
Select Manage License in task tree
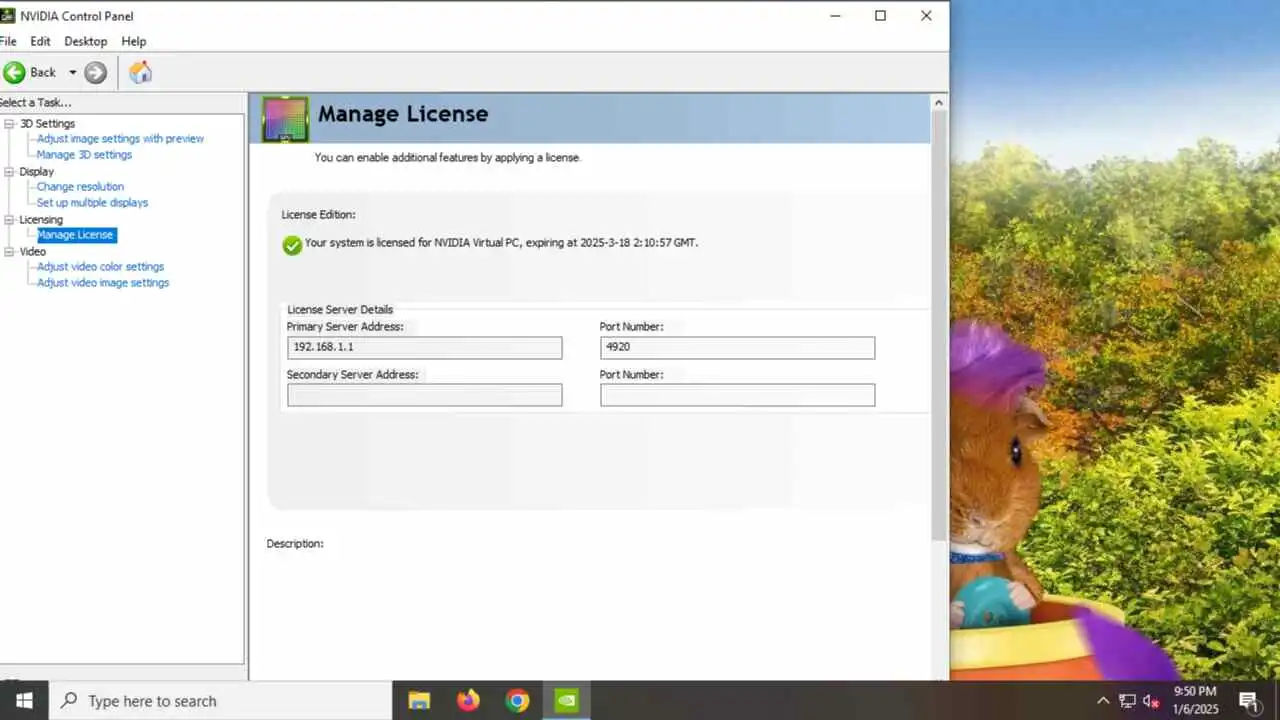point(75,235)
